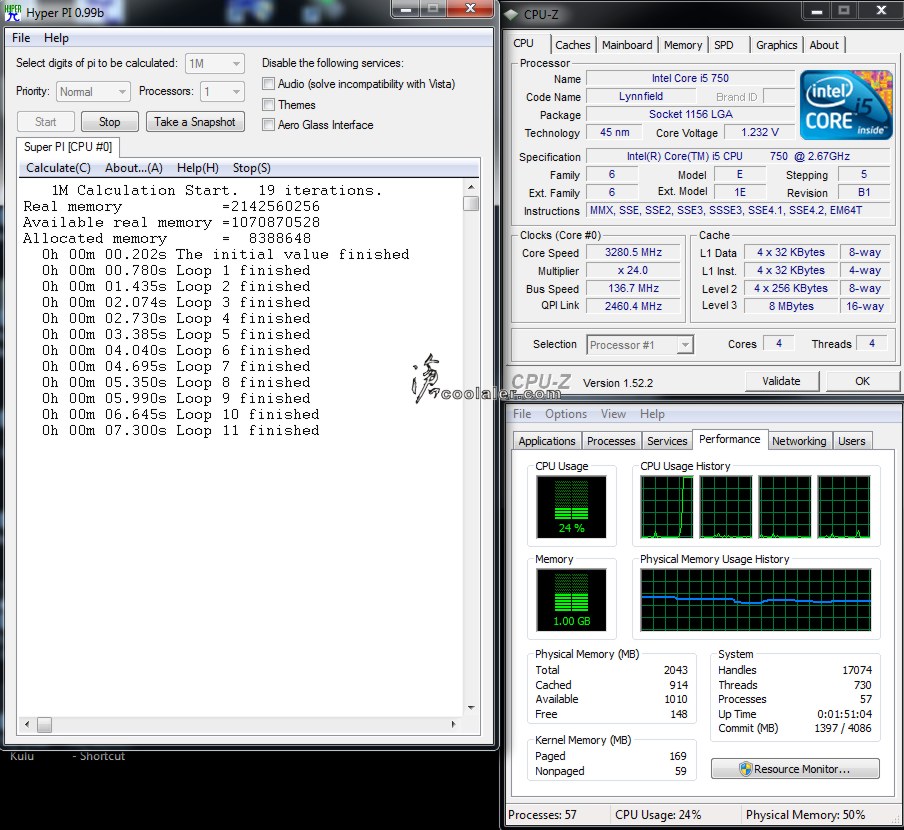The width and height of the screenshot is (904, 830).
Task: Click 'Physical Memory: 50%' in the status bar
Action: (805, 814)
